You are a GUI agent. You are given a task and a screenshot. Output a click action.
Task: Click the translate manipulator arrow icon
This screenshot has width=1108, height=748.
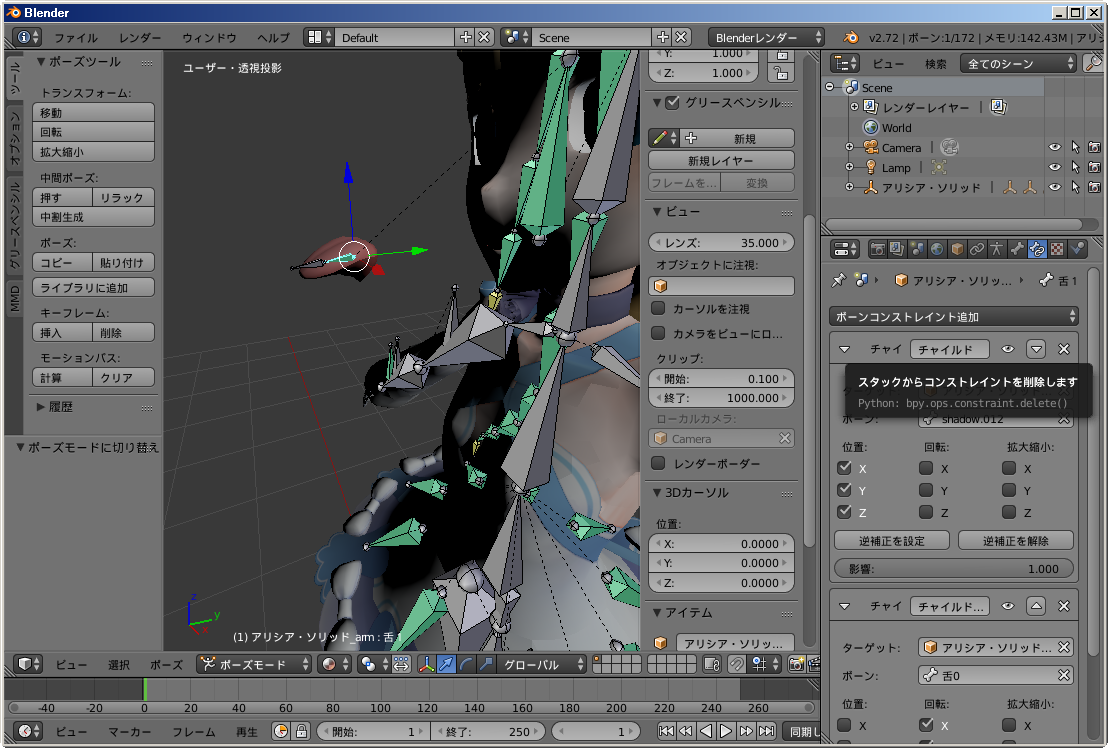pos(446,664)
